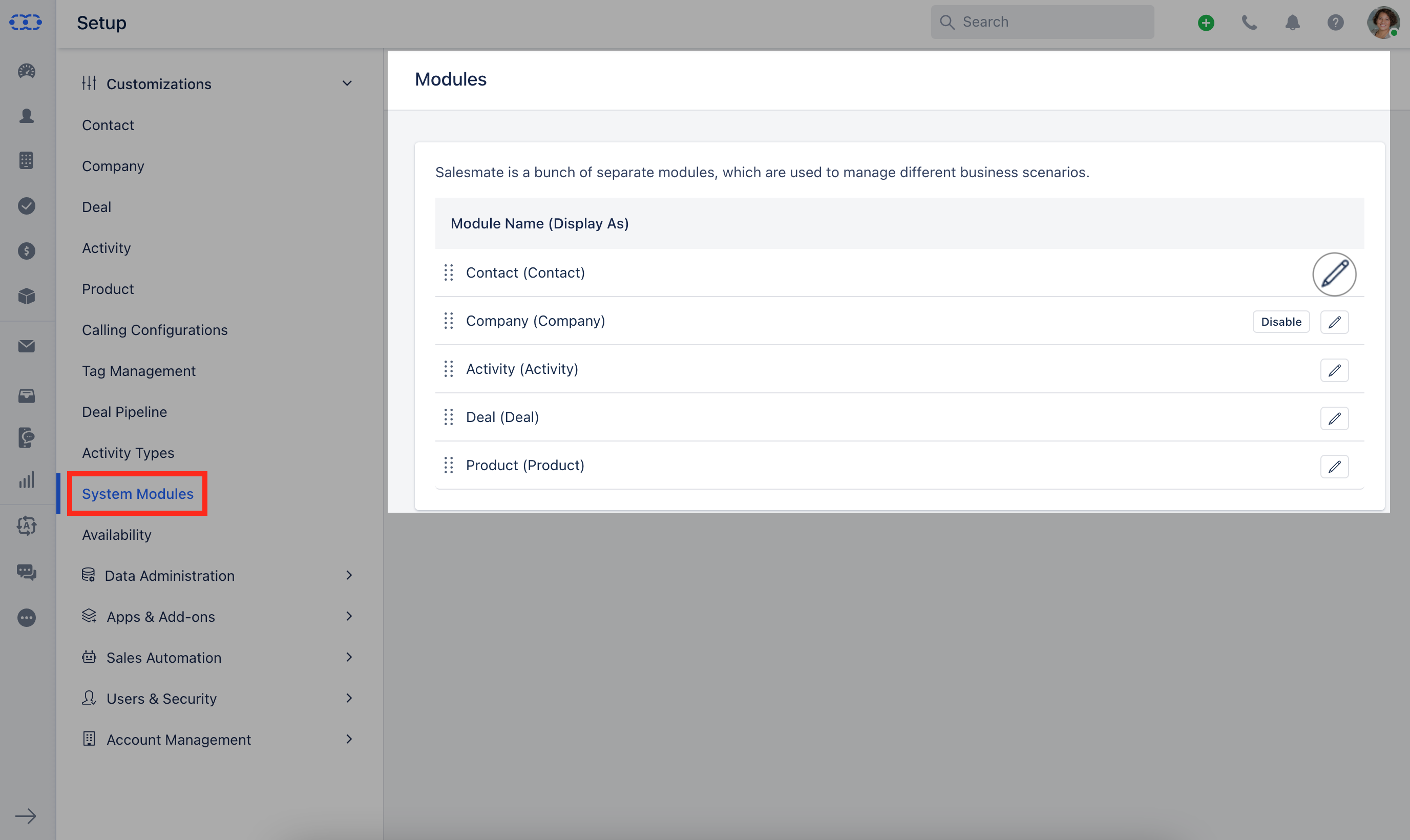Grab the Deal row drag handle
The height and width of the screenshot is (840, 1410).
[x=448, y=416]
